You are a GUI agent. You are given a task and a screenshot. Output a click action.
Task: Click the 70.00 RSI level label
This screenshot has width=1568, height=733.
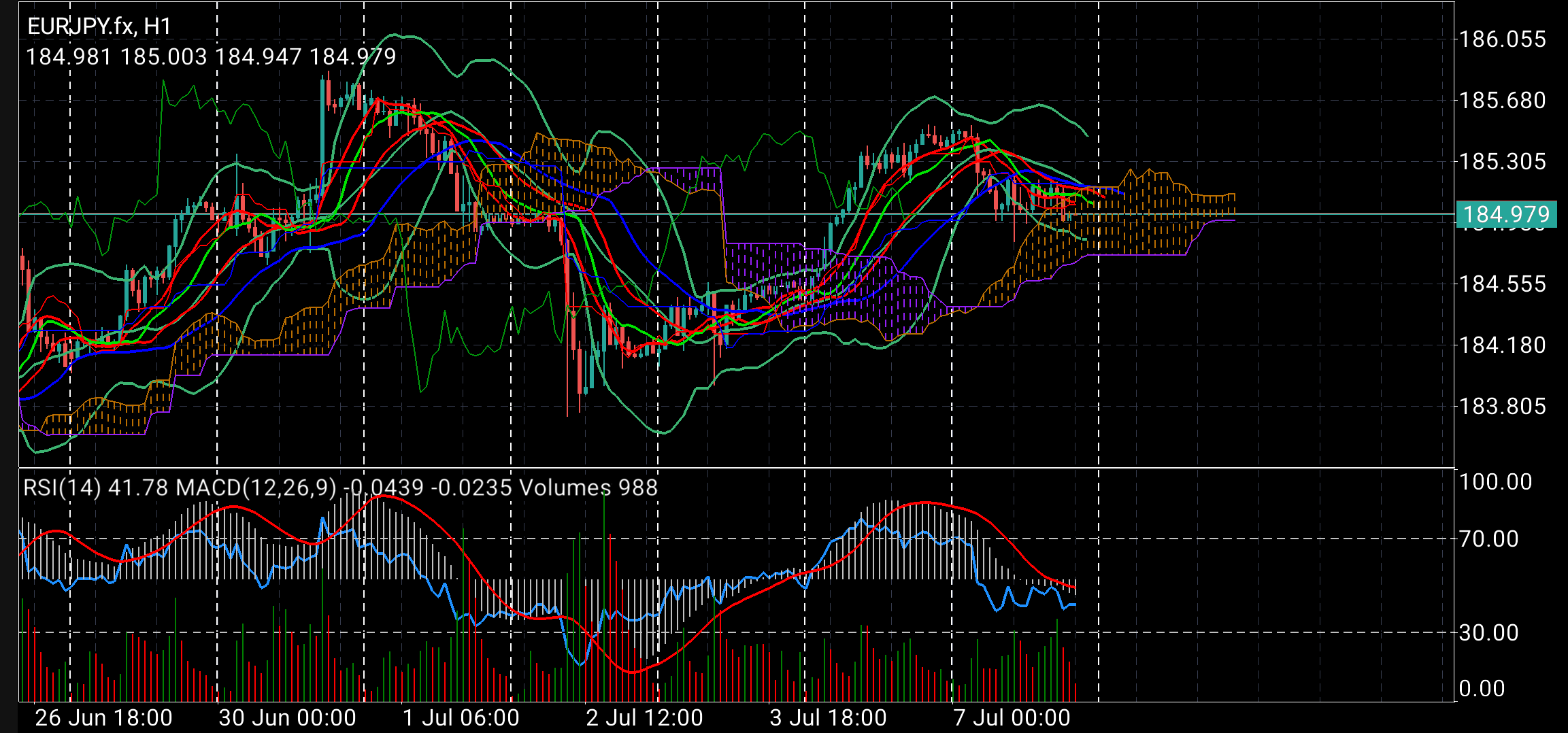coord(1488,539)
